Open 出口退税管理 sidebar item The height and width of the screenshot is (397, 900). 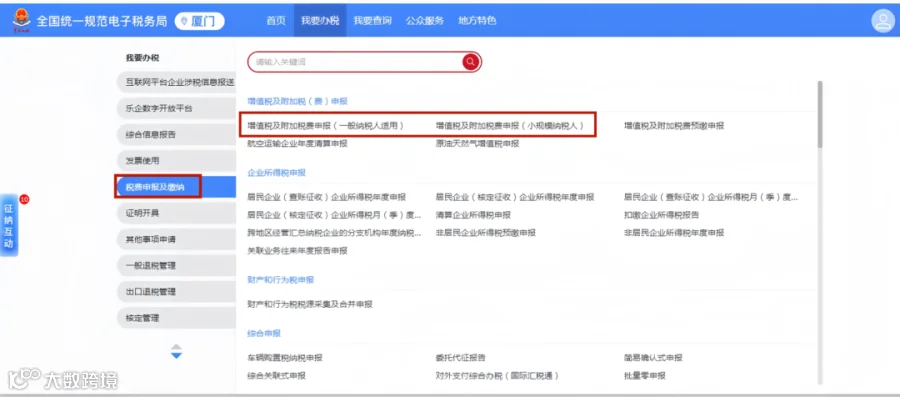176,291
